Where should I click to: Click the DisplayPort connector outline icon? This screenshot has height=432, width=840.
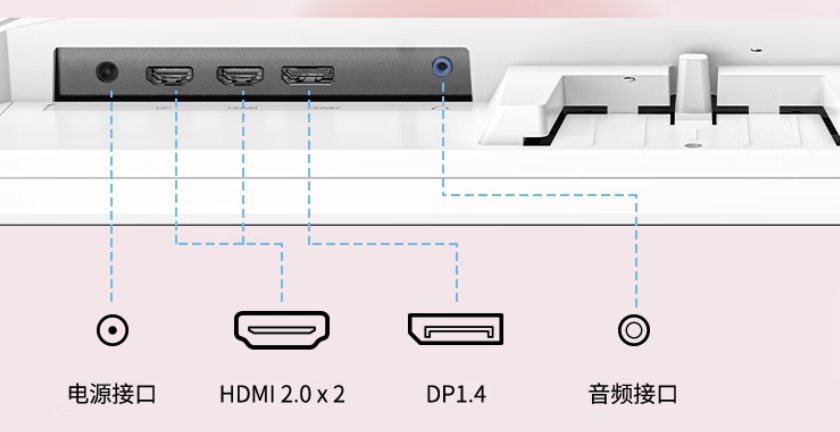pyautogui.click(x=456, y=329)
